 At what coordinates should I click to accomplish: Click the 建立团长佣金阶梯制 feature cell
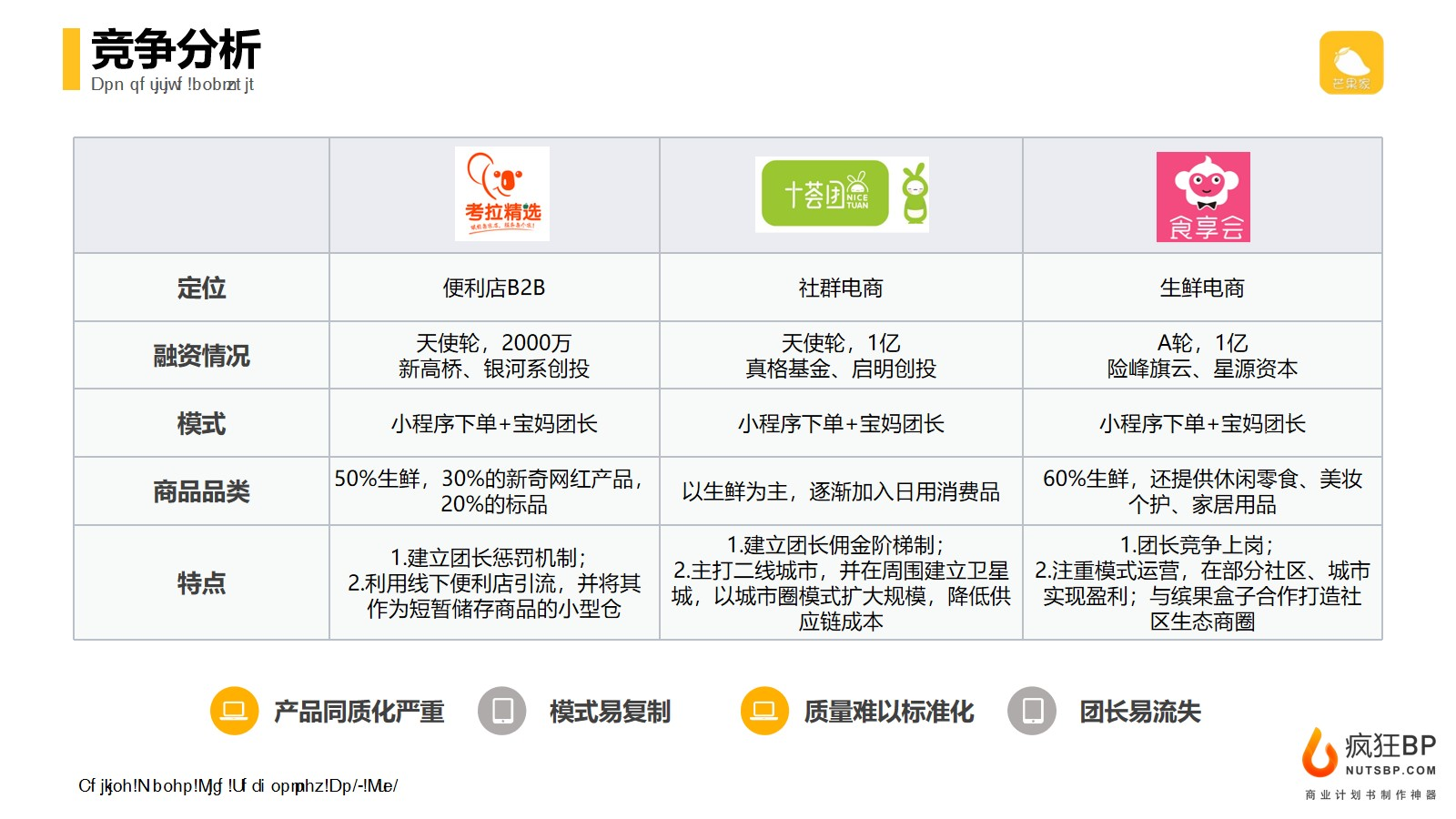pos(841,582)
